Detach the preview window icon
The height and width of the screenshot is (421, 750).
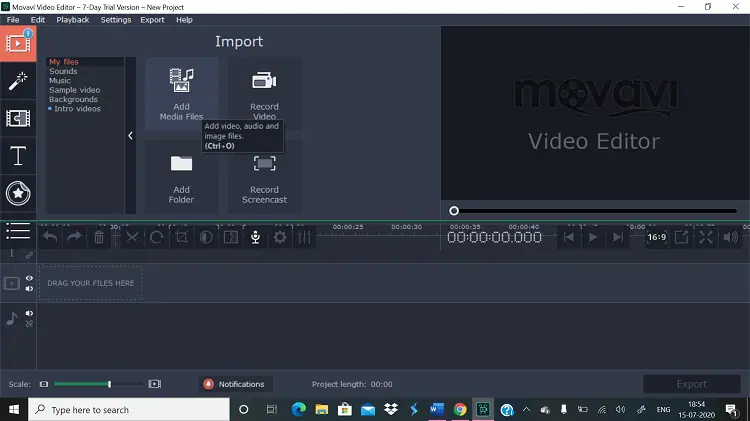coord(682,237)
